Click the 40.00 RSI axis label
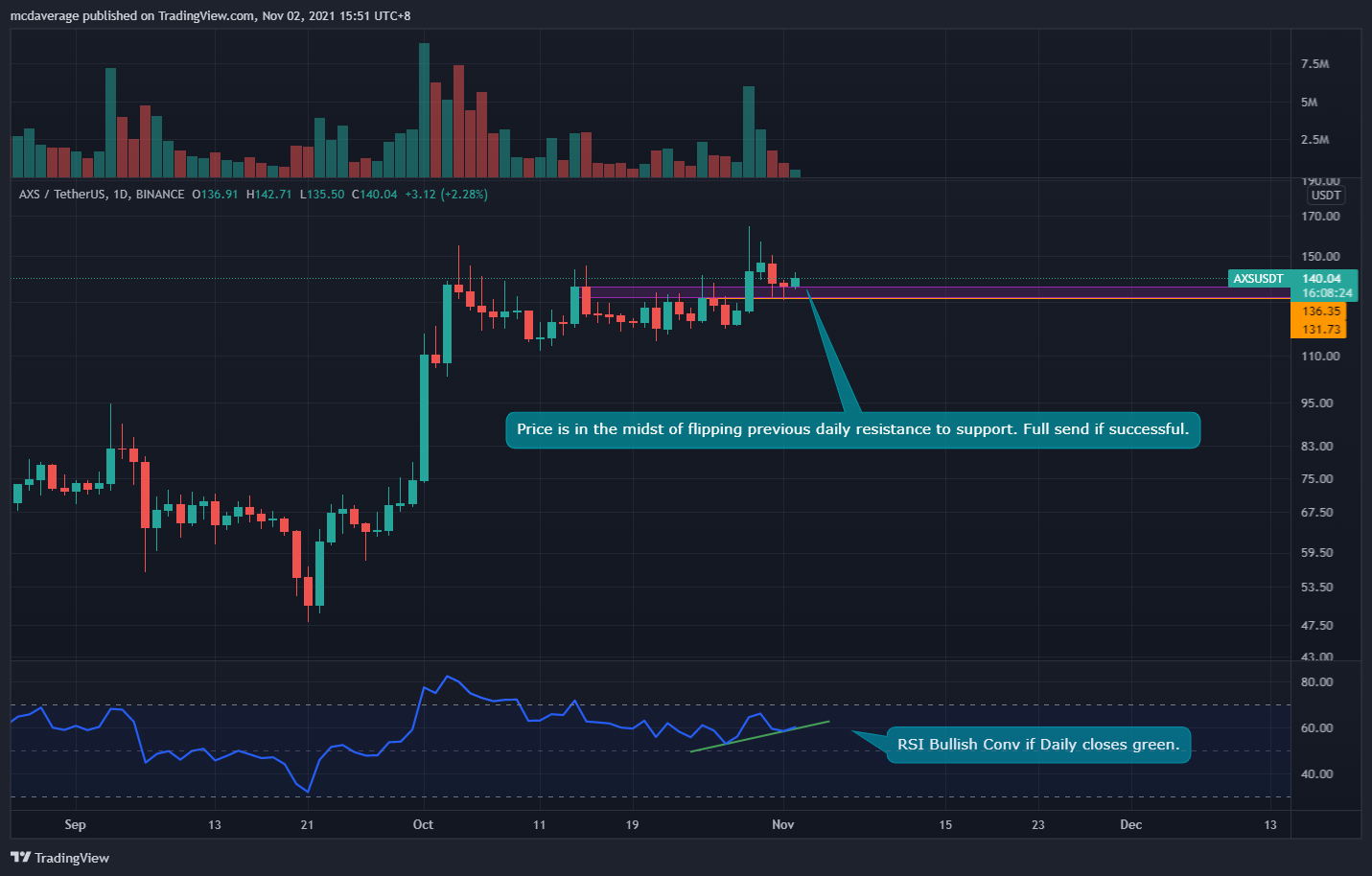The image size is (1372, 876). point(1316,774)
